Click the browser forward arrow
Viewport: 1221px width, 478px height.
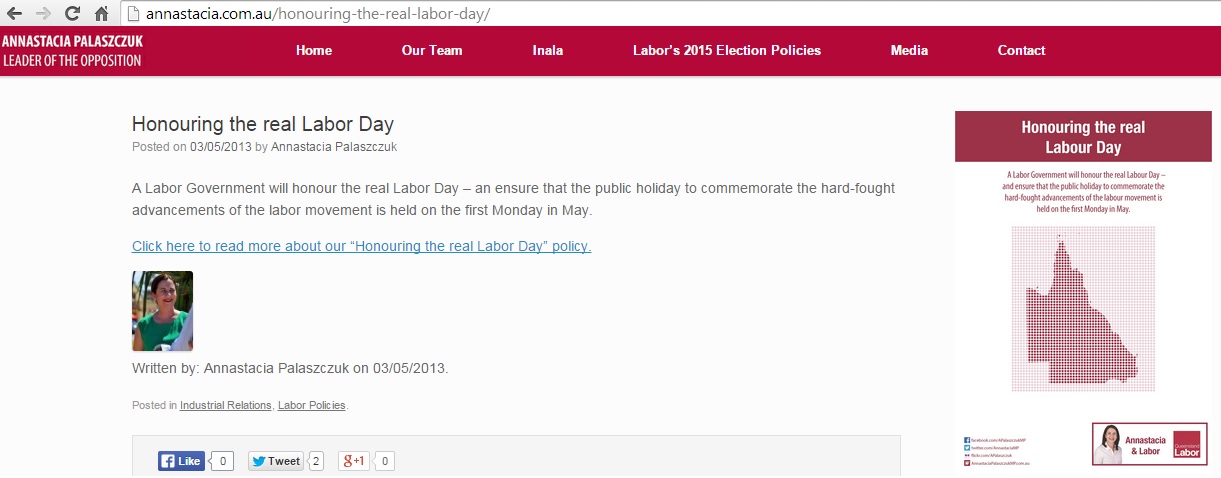[x=43, y=14]
